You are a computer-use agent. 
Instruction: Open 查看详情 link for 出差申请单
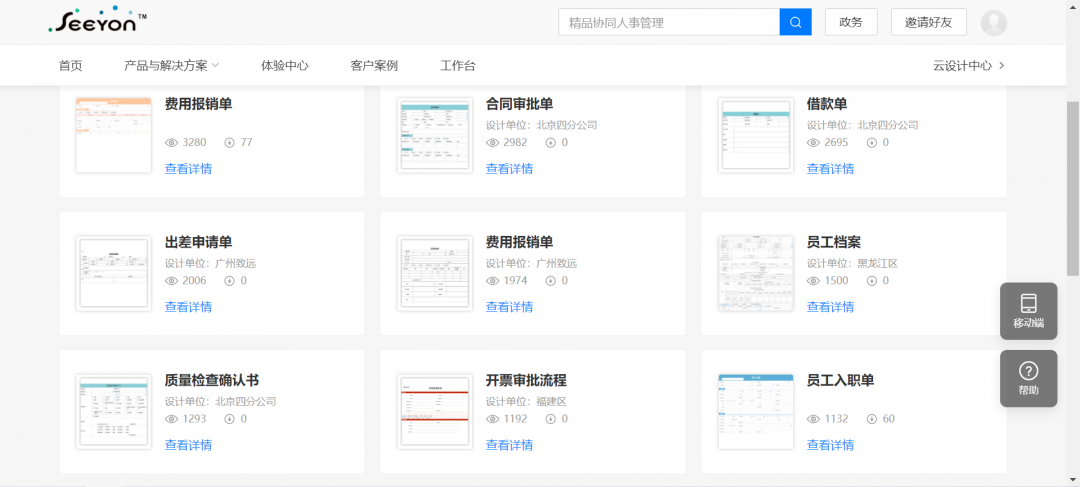pos(188,307)
